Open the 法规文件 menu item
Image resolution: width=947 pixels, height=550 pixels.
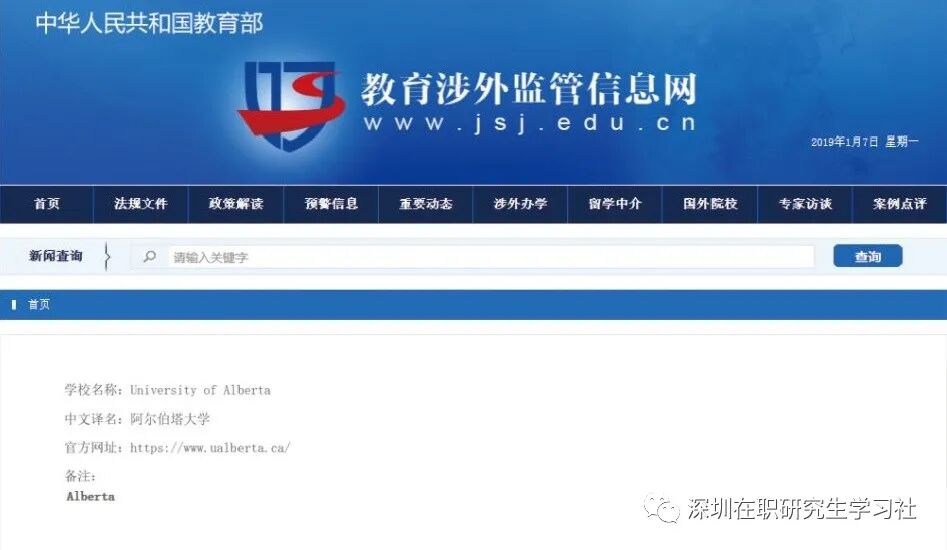pos(141,204)
